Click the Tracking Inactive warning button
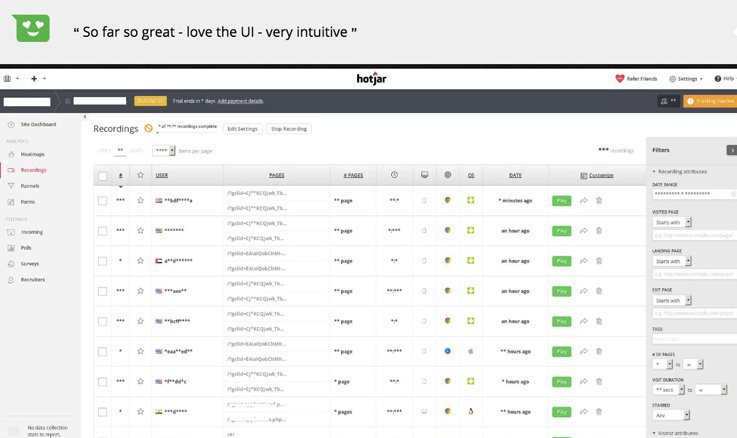737x438 pixels. (710, 101)
